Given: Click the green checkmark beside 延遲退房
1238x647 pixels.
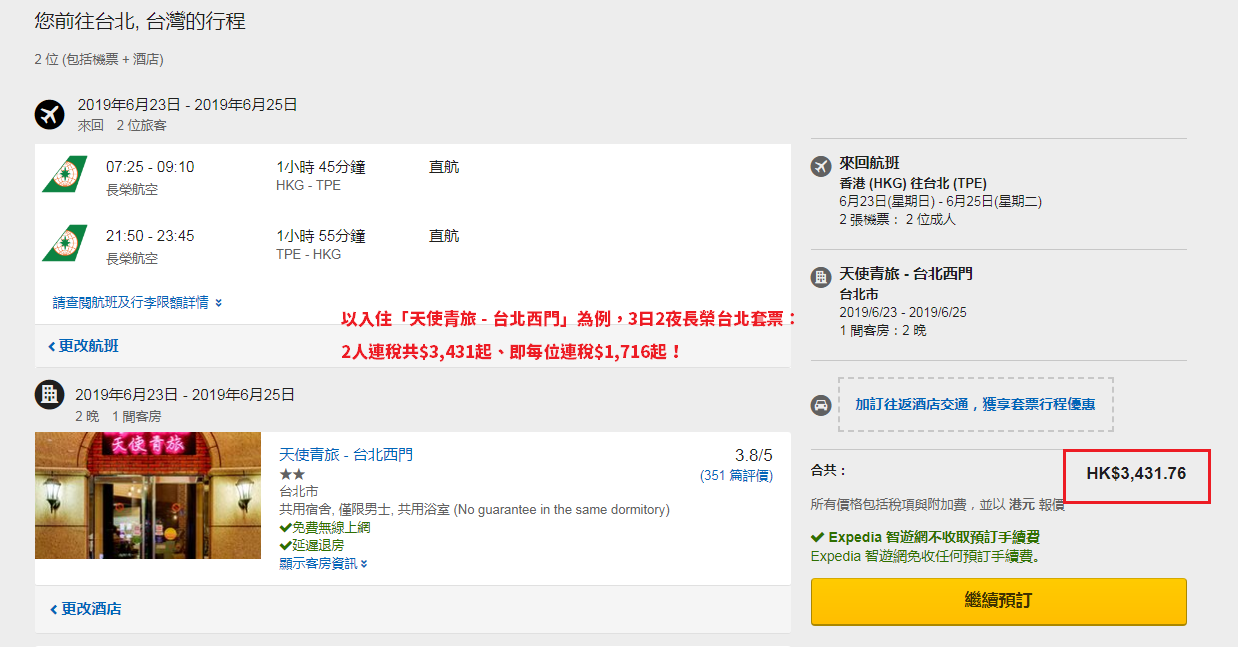Looking at the screenshot, I should (x=285, y=546).
